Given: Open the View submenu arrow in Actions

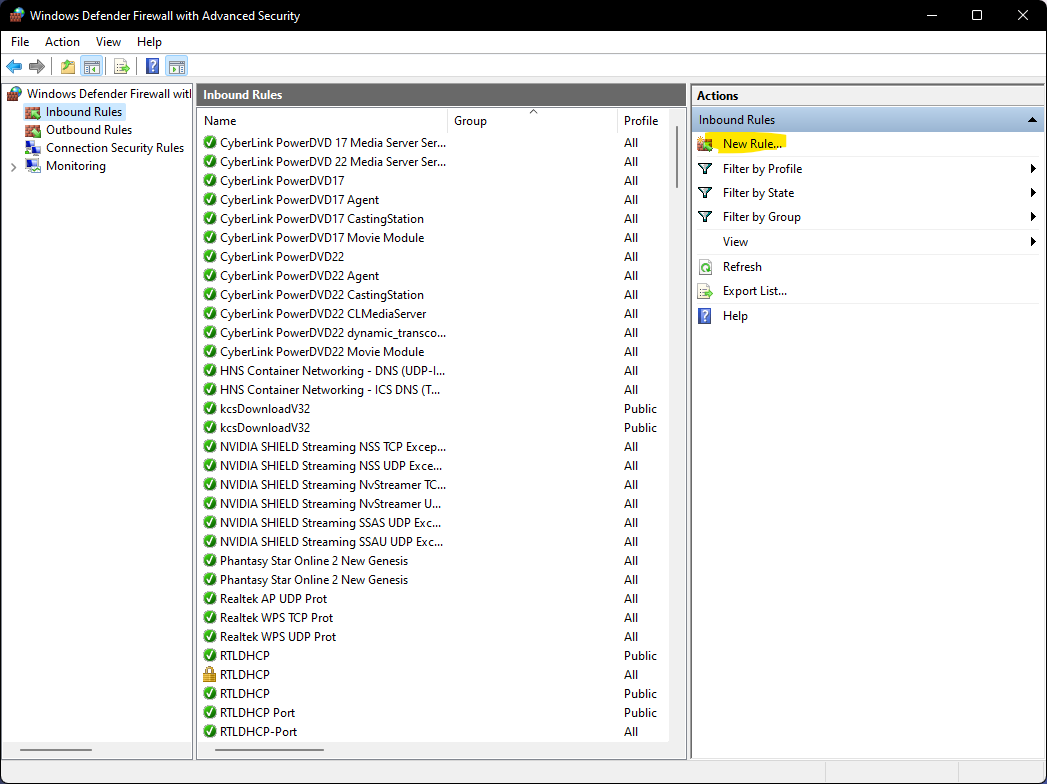Looking at the screenshot, I should [x=1033, y=242].
